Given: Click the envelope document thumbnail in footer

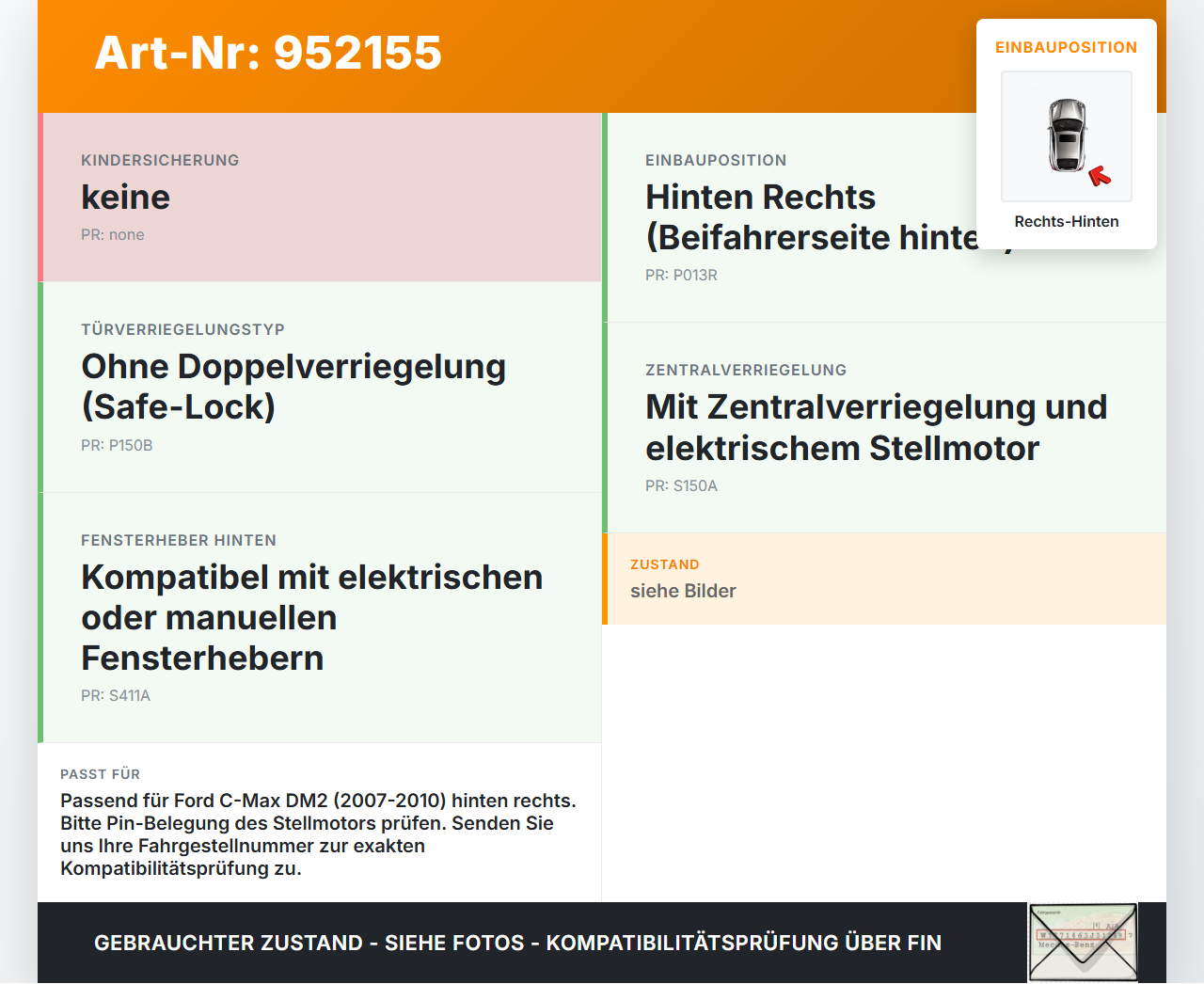Looking at the screenshot, I should pyautogui.click(x=1083, y=943).
